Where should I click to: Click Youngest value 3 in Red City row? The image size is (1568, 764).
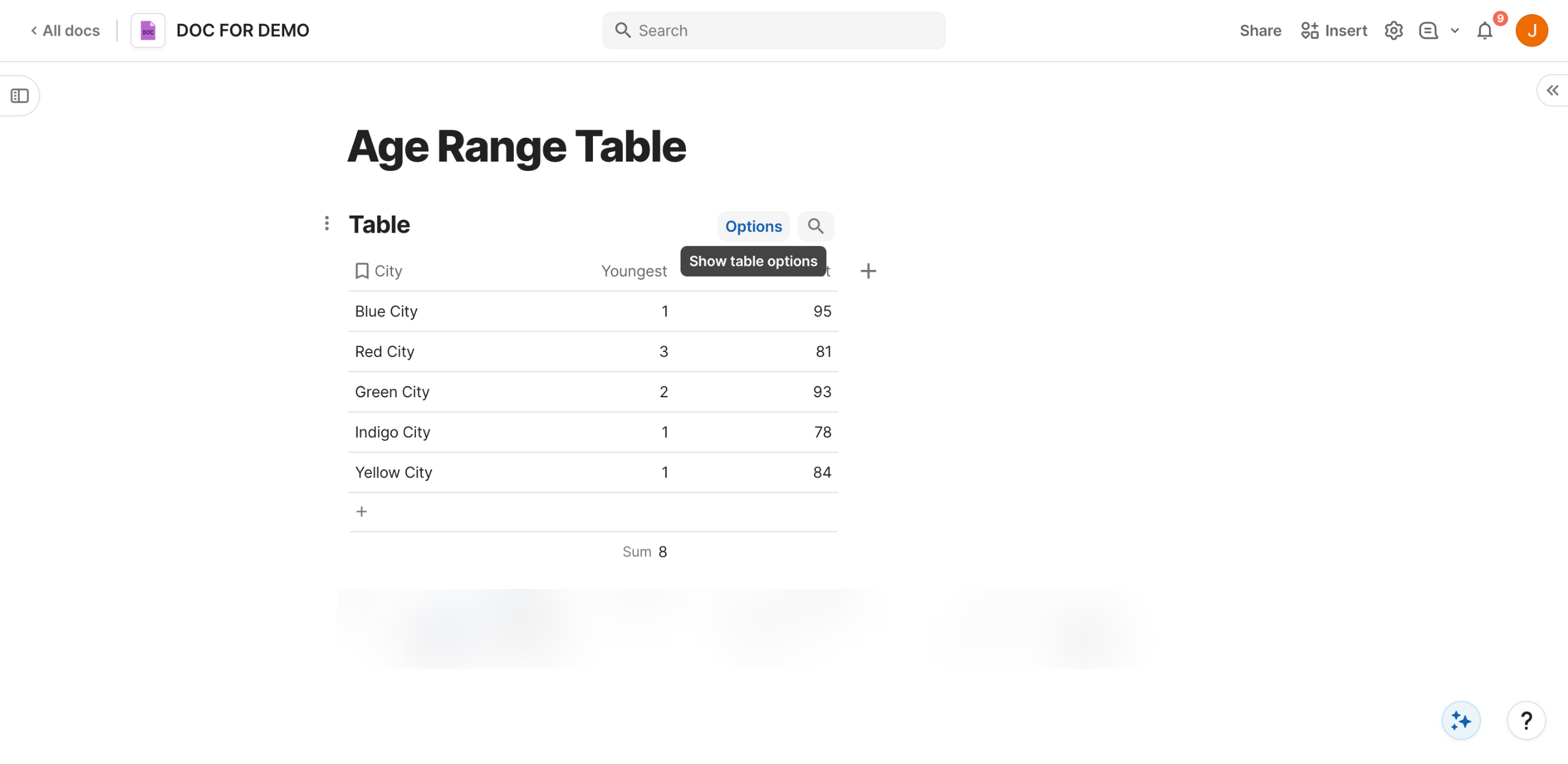pyautogui.click(x=664, y=352)
